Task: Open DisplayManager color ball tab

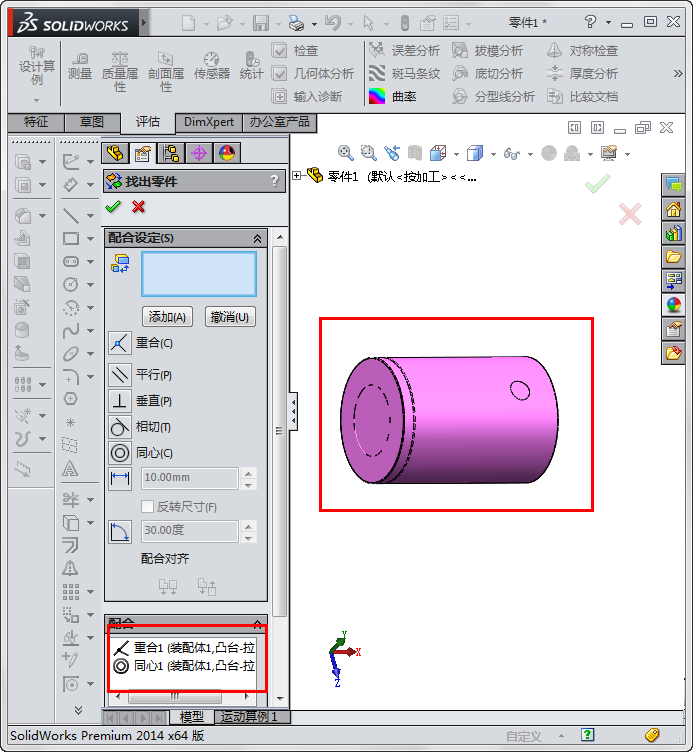Action: [227, 153]
